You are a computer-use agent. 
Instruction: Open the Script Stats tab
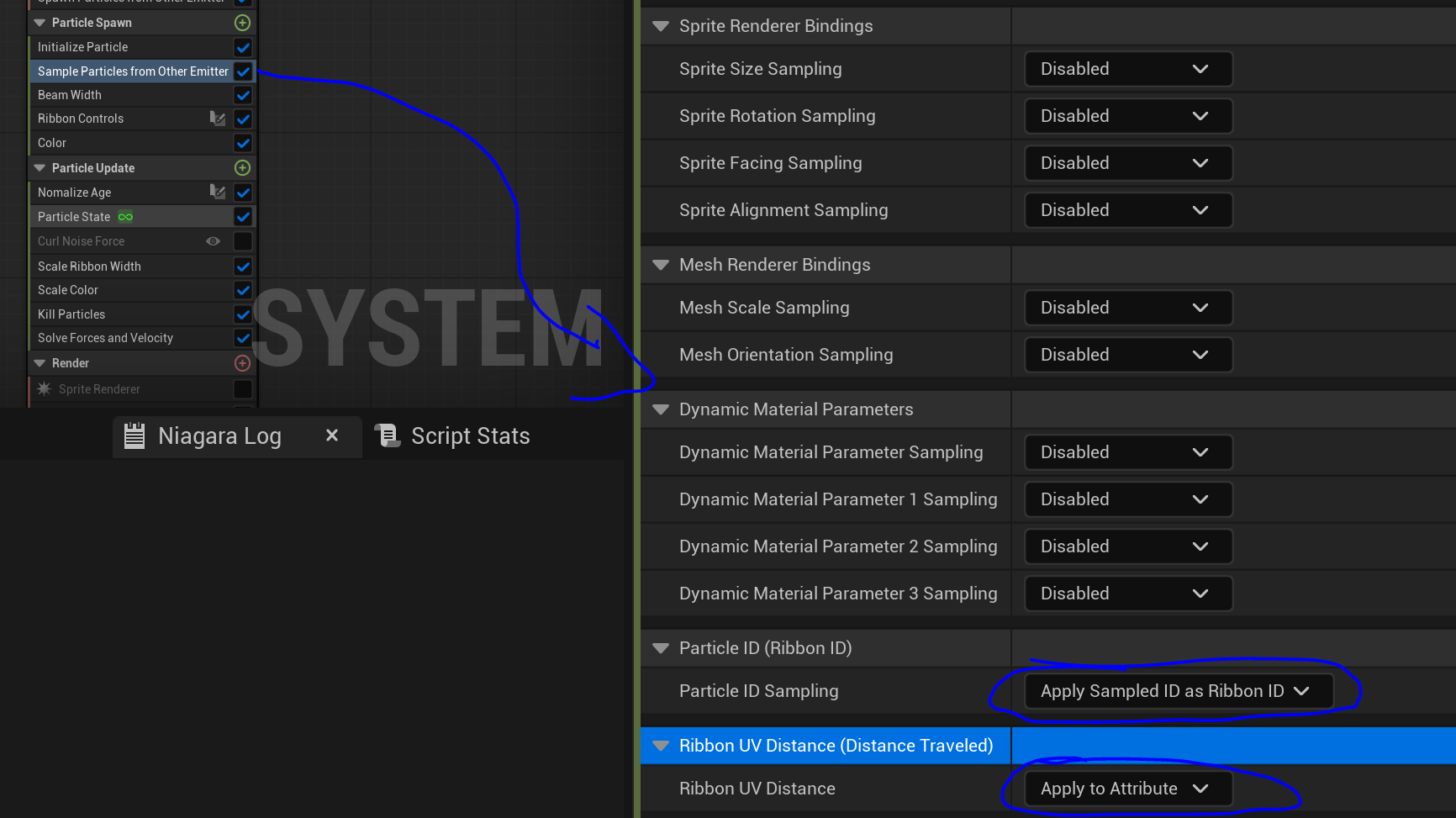click(470, 436)
